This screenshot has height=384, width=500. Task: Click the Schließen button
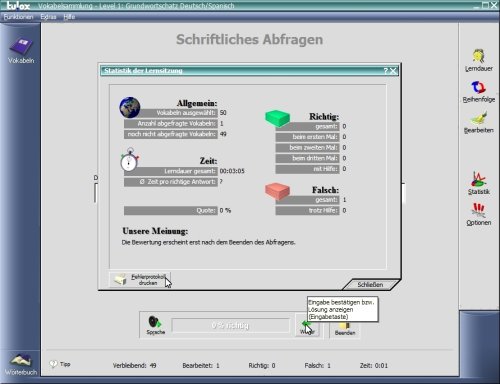(x=370, y=285)
